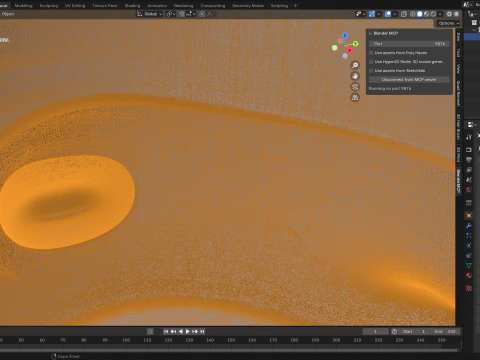Open the UV Editing workspace tab
Image resolution: width=480 pixels, height=360 pixels.
click(75, 6)
